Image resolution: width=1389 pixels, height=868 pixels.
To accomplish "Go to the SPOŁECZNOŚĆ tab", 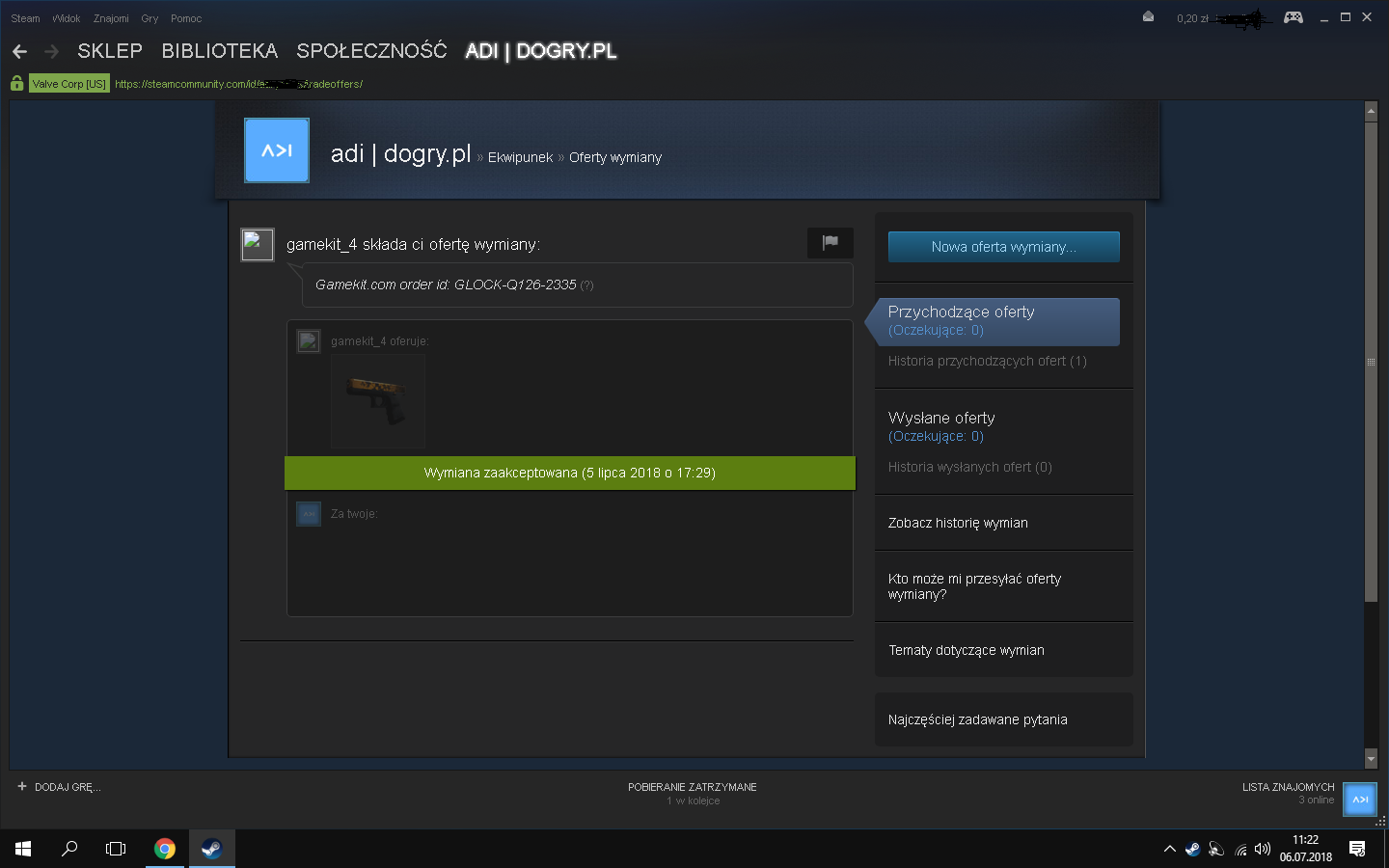I will tap(371, 51).
